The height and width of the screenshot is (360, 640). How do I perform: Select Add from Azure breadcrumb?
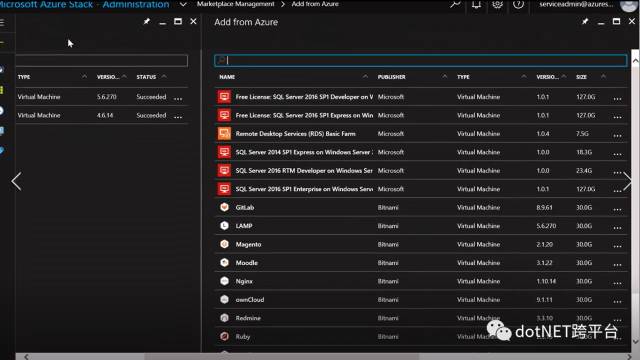315,4
